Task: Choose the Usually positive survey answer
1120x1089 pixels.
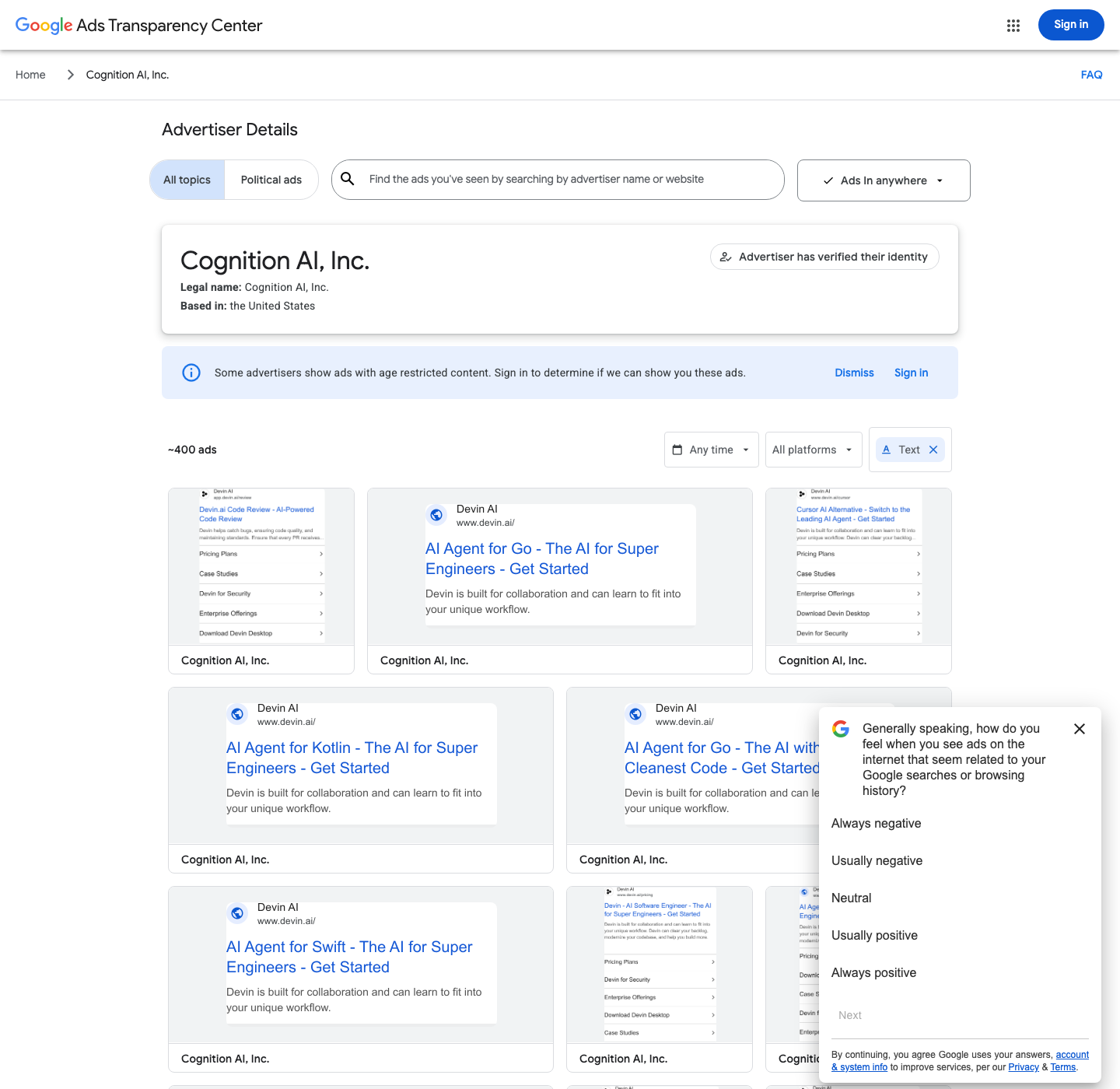Action: pos(874,935)
